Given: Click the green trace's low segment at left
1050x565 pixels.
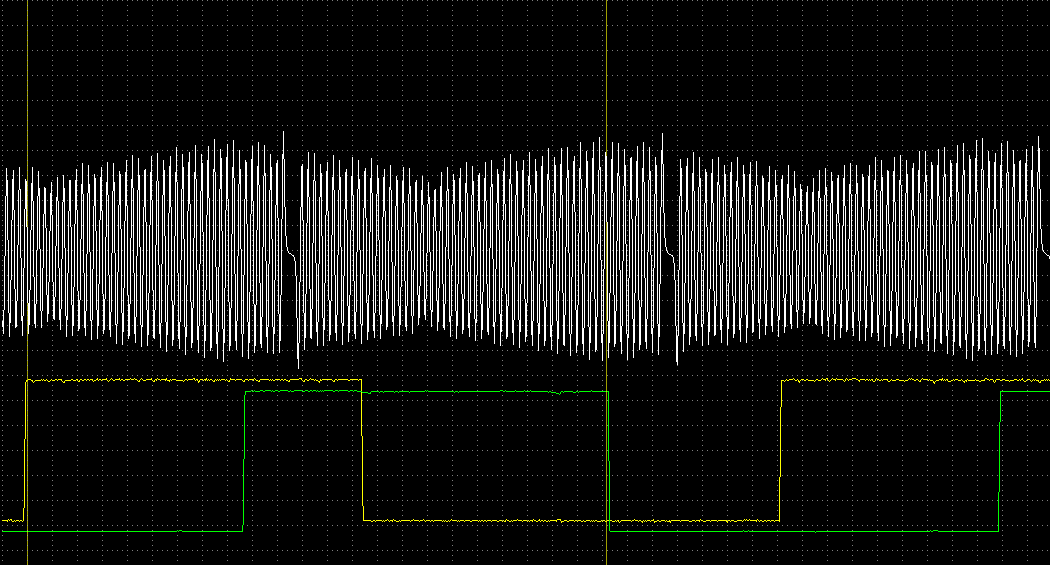Looking at the screenshot, I should [130, 531].
